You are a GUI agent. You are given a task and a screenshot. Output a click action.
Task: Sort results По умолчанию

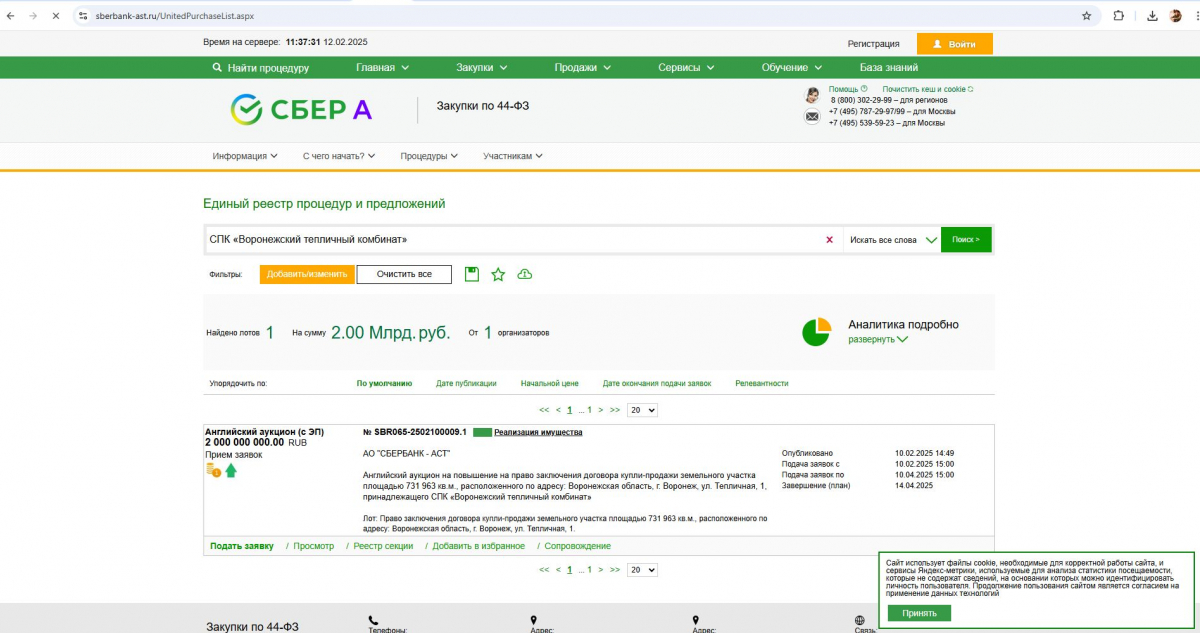click(385, 383)
